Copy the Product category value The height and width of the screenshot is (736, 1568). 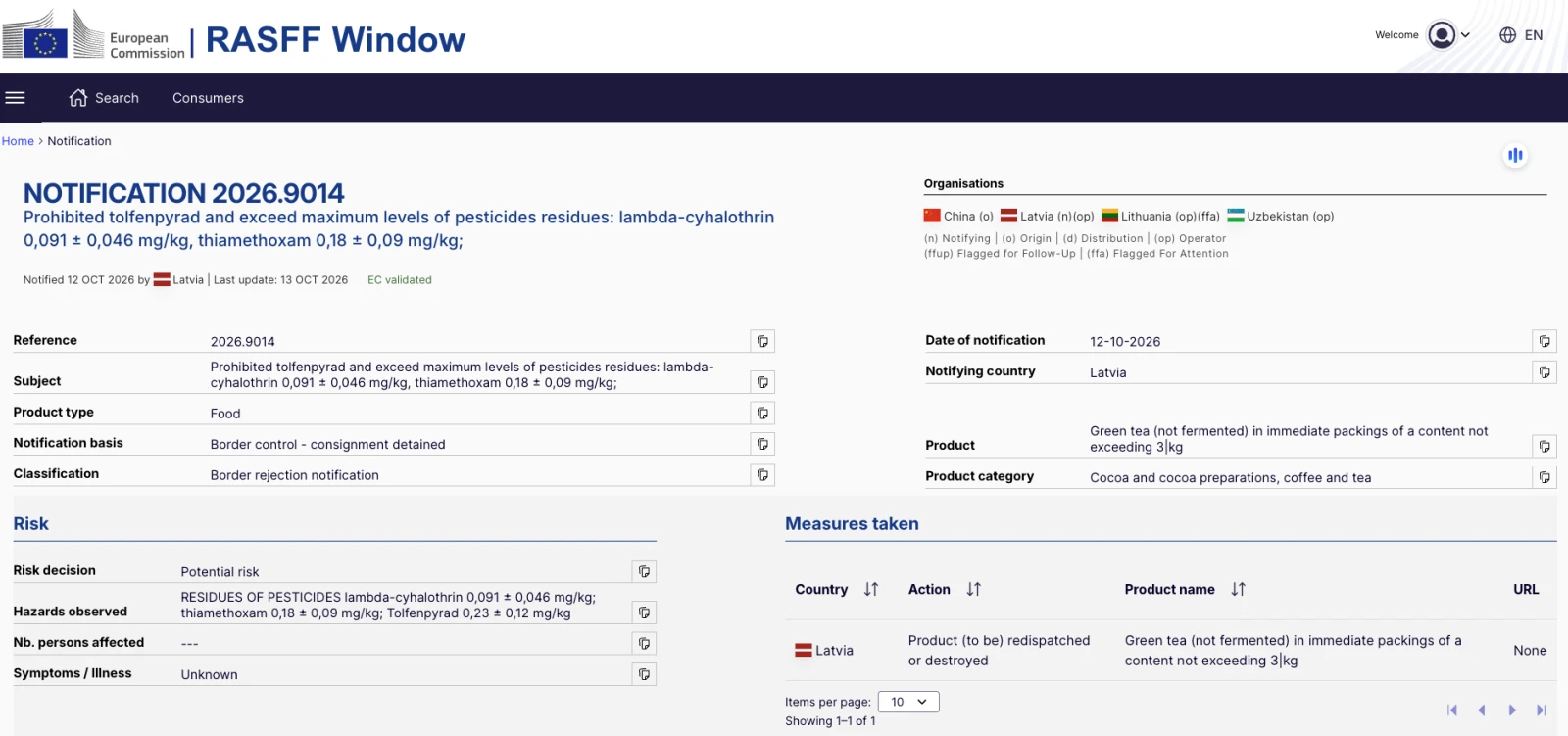click(x=1544, y=477)
